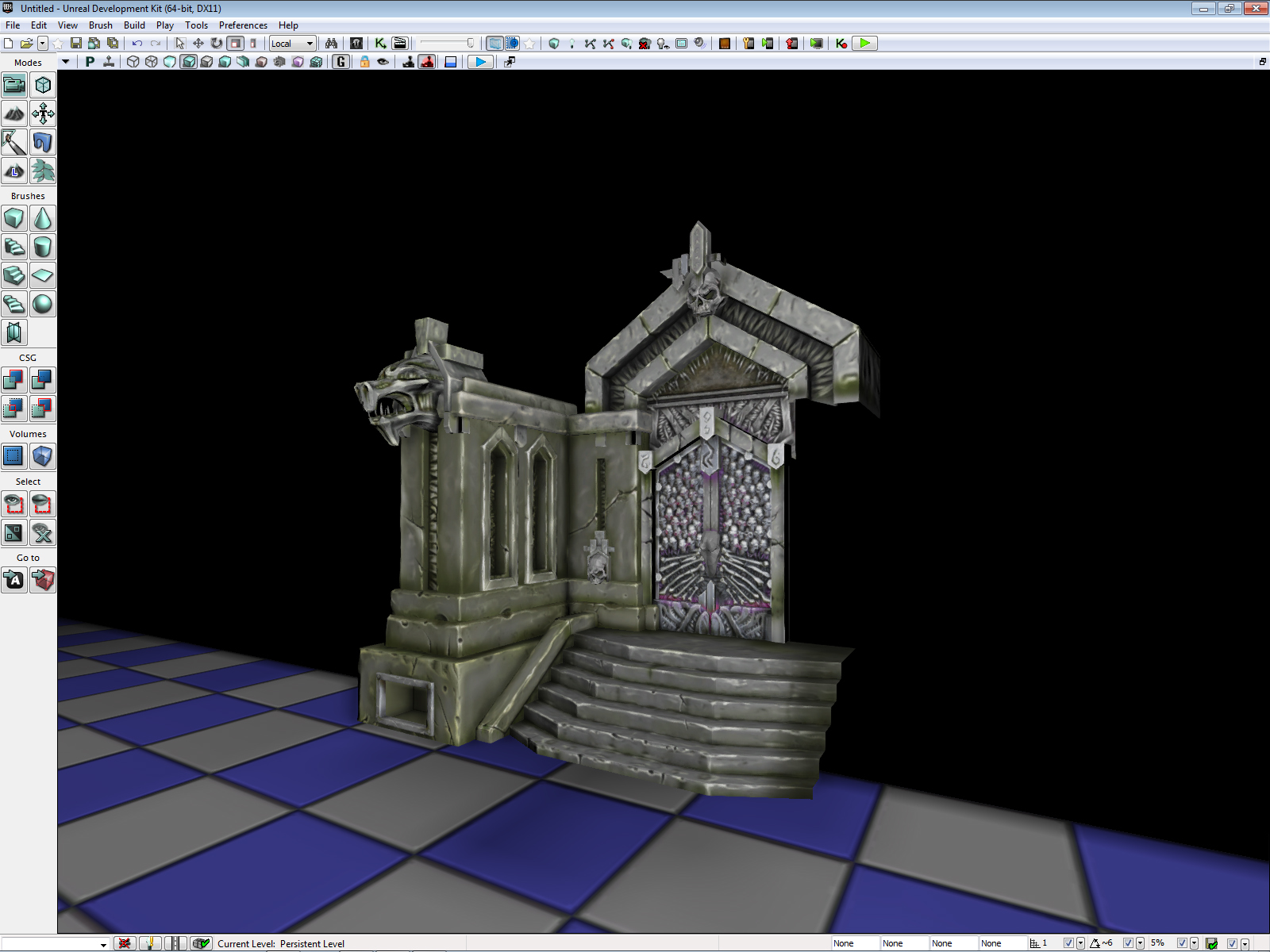Toggle drag grid snapping checkbox in the status bar
The image size is (1270, 952).
1068,943
